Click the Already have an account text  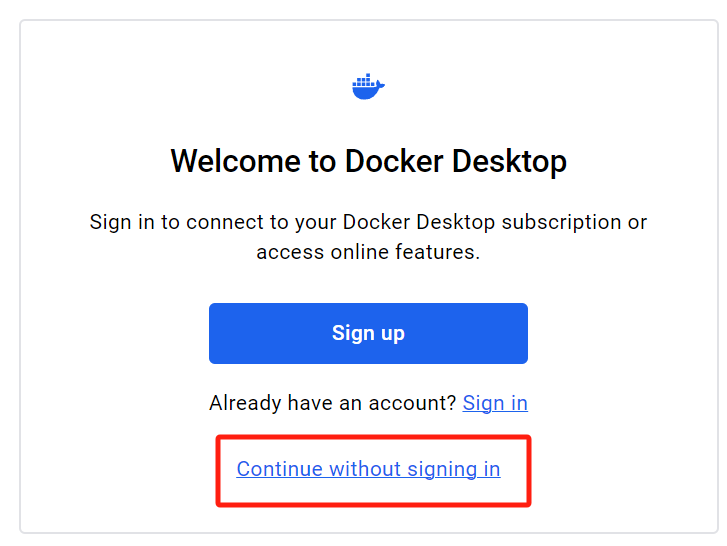pyautogui.click(x=333, y=403)
